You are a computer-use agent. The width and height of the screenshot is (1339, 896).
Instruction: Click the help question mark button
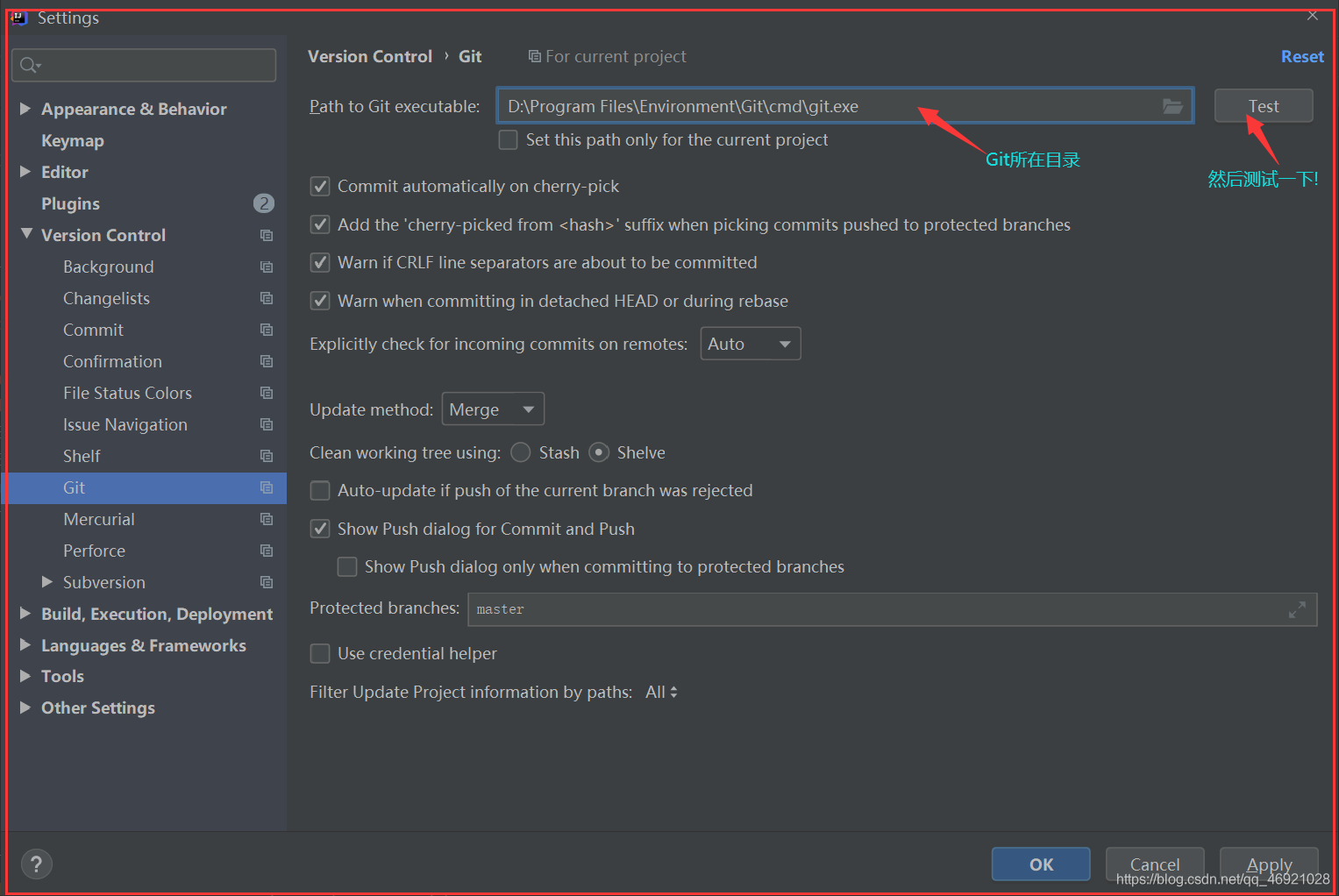point(36,864)
